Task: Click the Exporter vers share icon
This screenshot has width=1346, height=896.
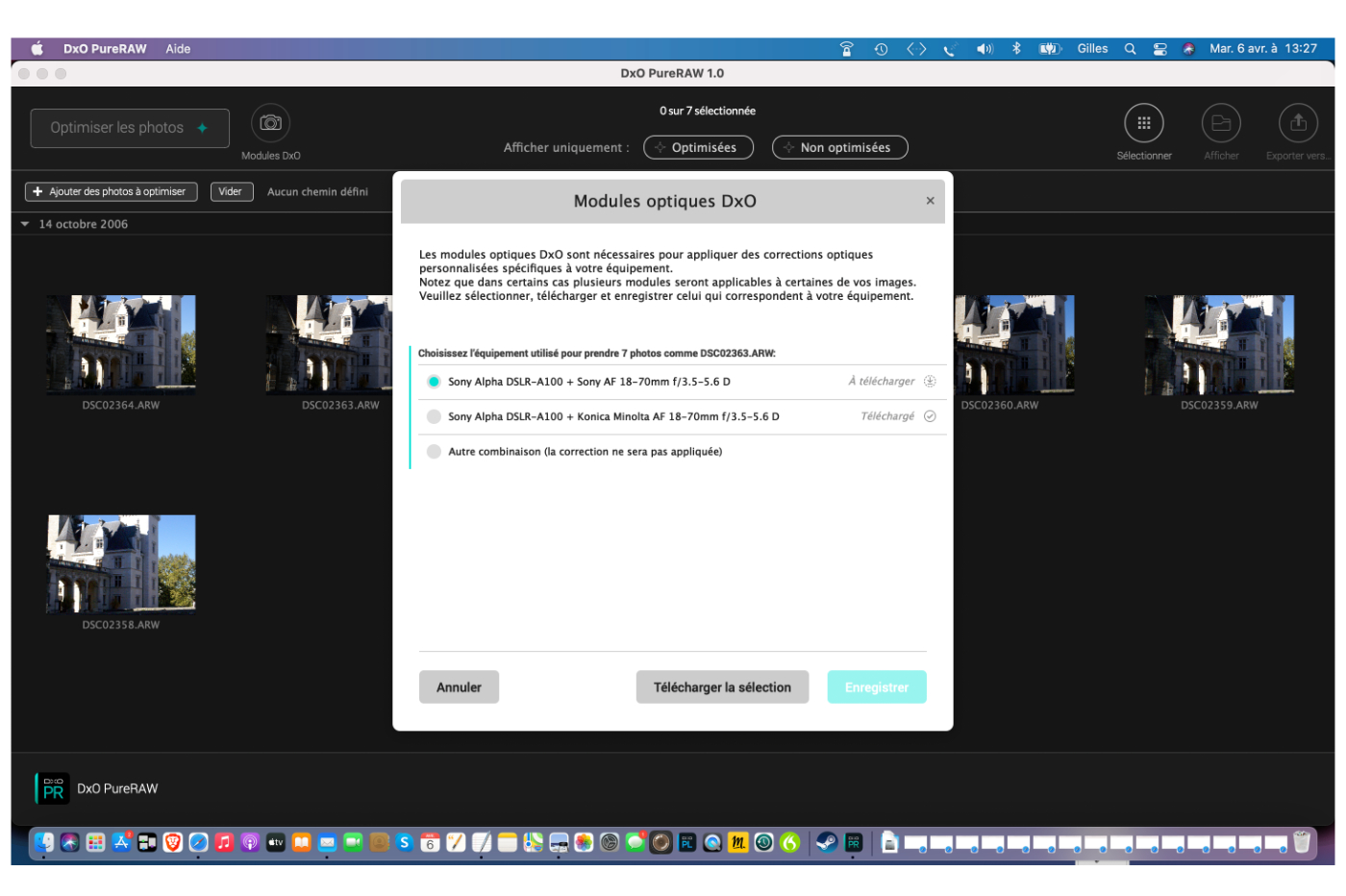Action: [x=1298, y=123]
